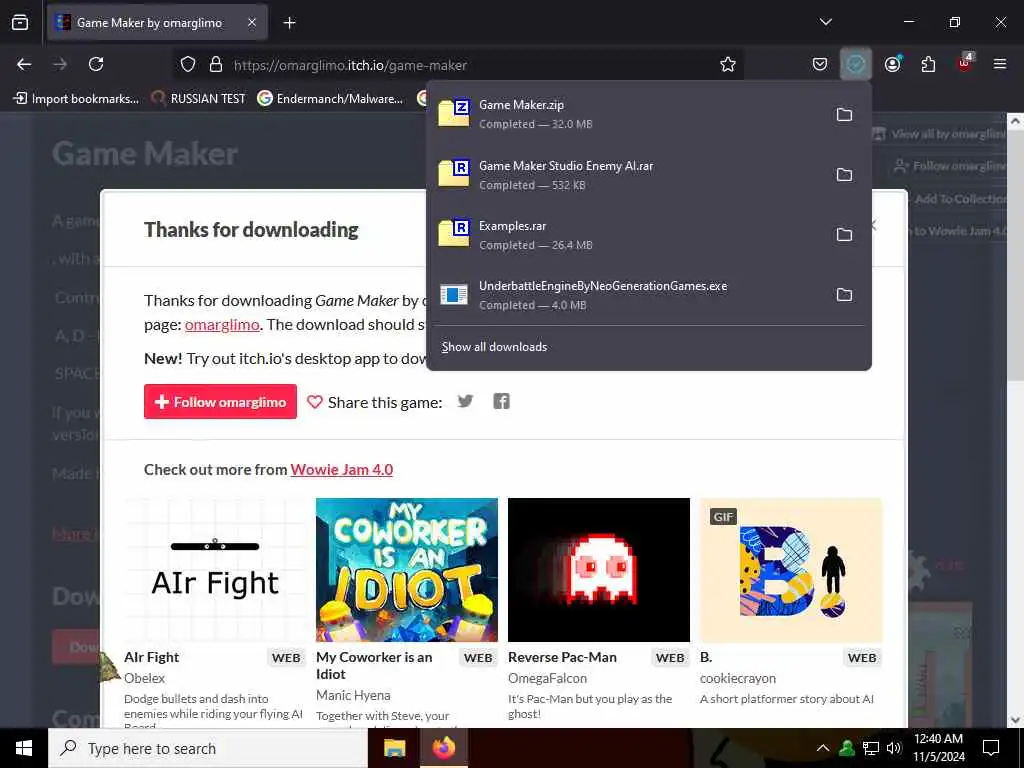Viewport: 1024px width, 768px height.
Task: Show hidden system tray icons
Action: (823, 748)
